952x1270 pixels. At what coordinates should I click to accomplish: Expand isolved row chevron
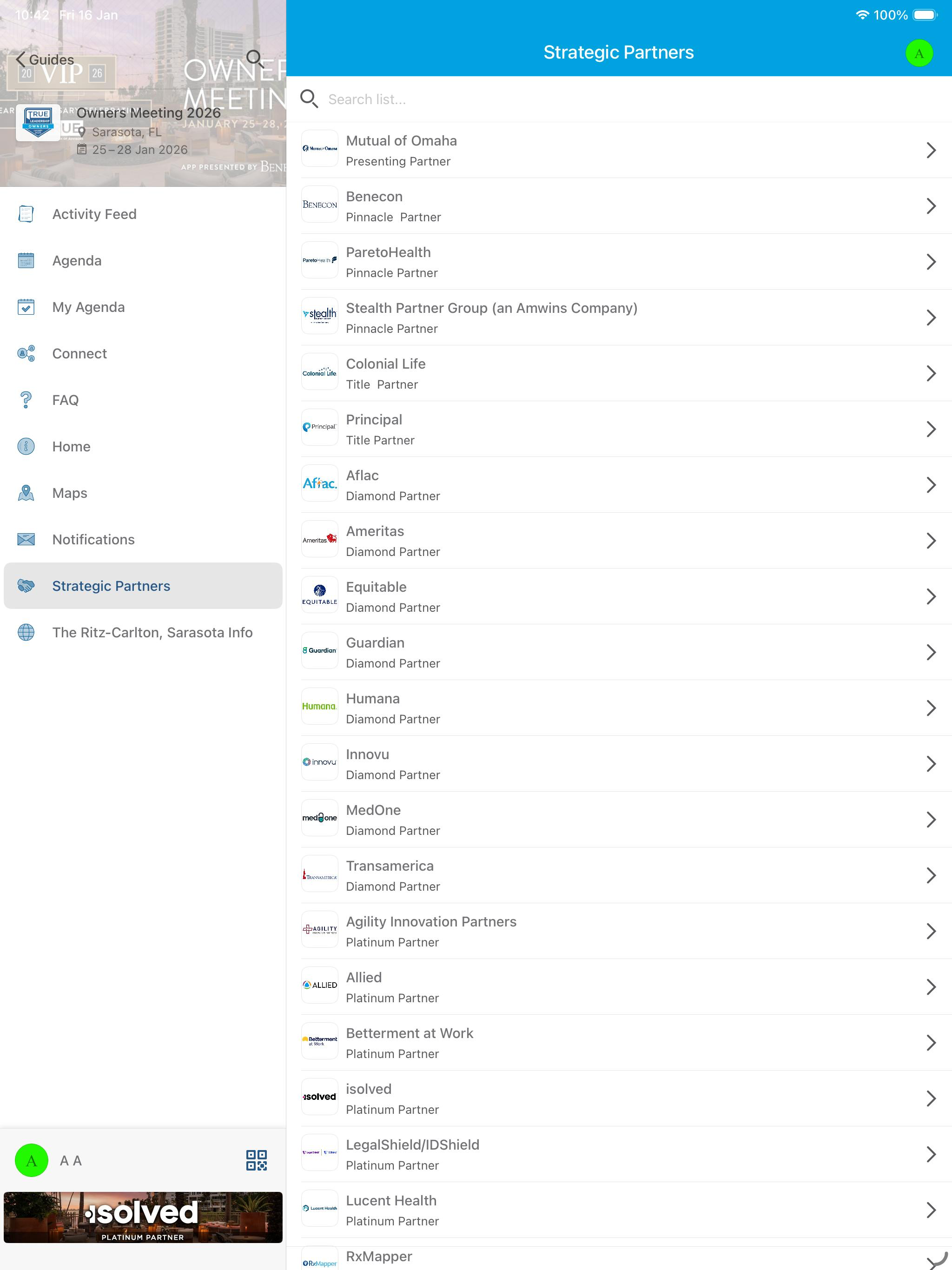click(x=932, y=1099)
